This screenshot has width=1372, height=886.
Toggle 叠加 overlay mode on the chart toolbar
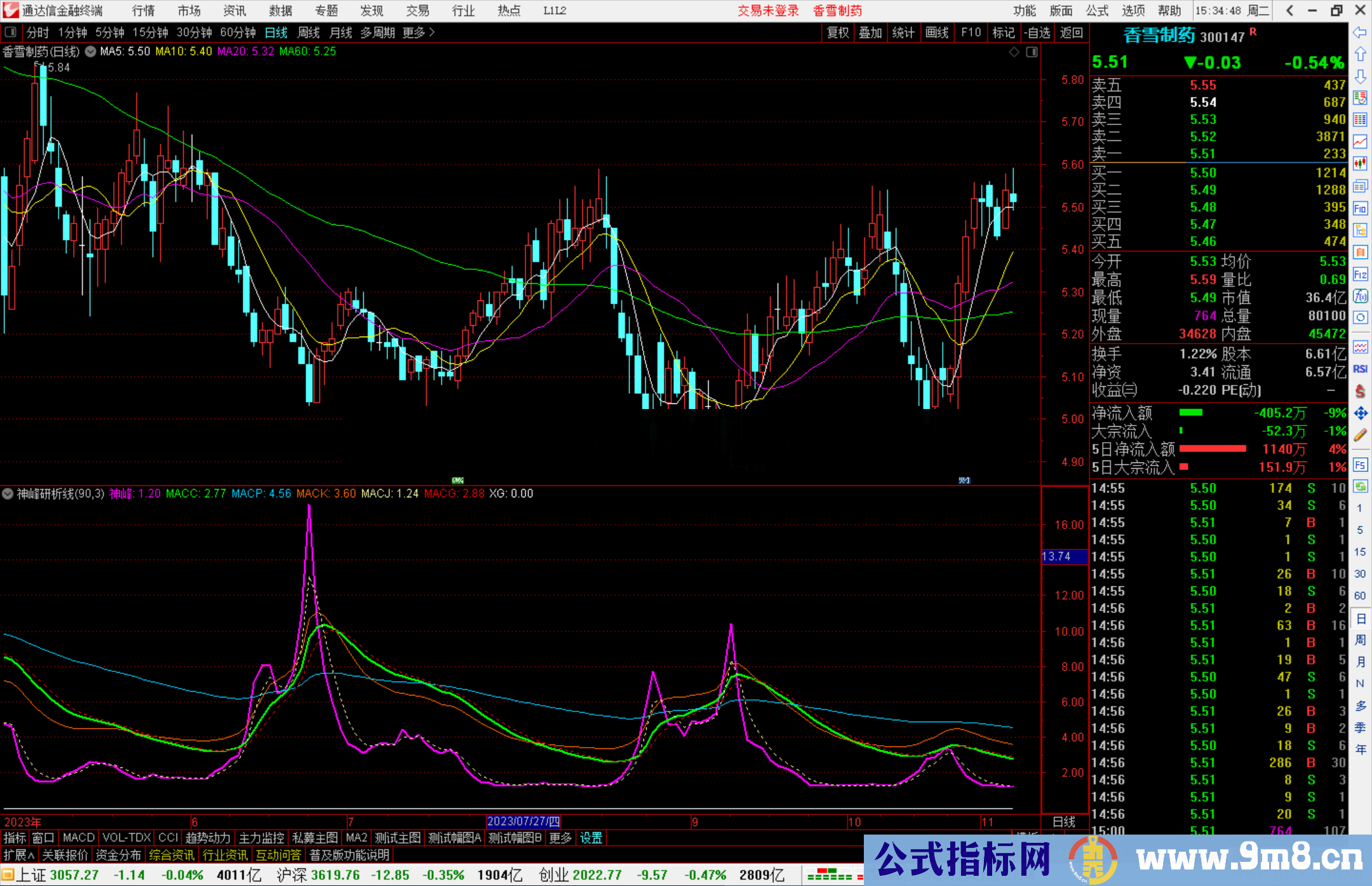pos(870,32)
